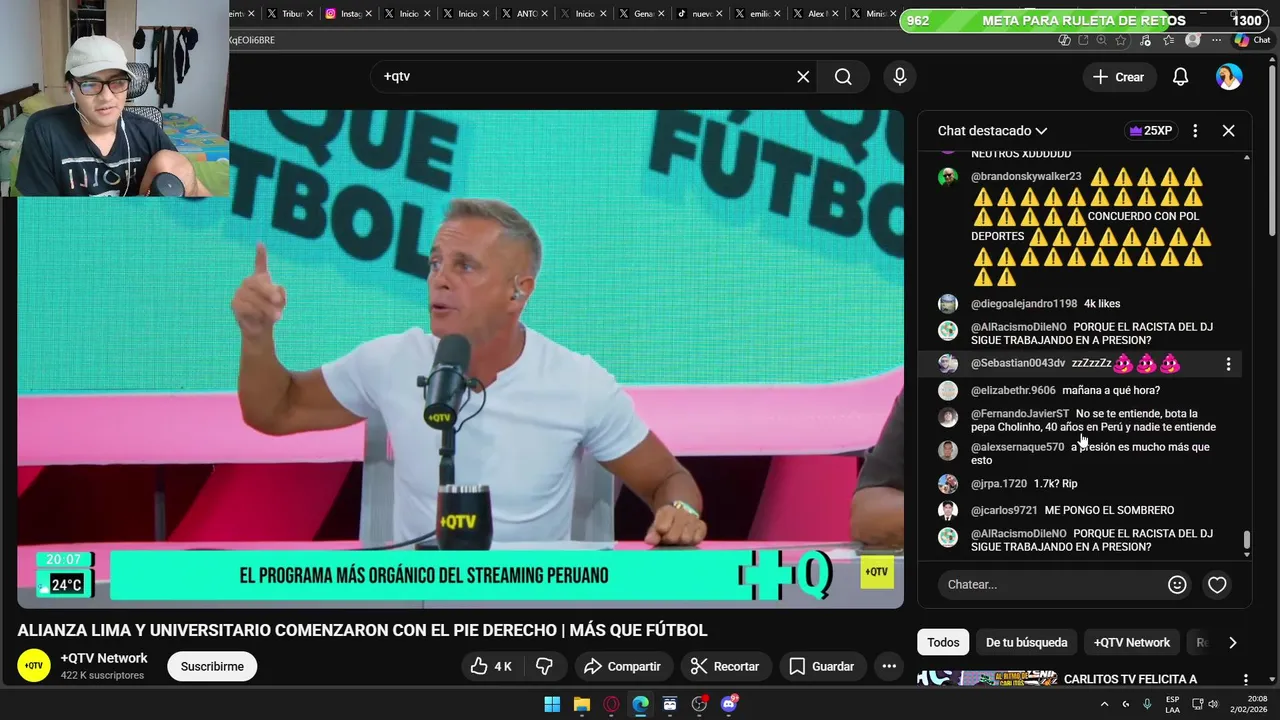Expand the Chat destacado dropdown
Screen dimensions: 1280x720
tap(992, 131)
